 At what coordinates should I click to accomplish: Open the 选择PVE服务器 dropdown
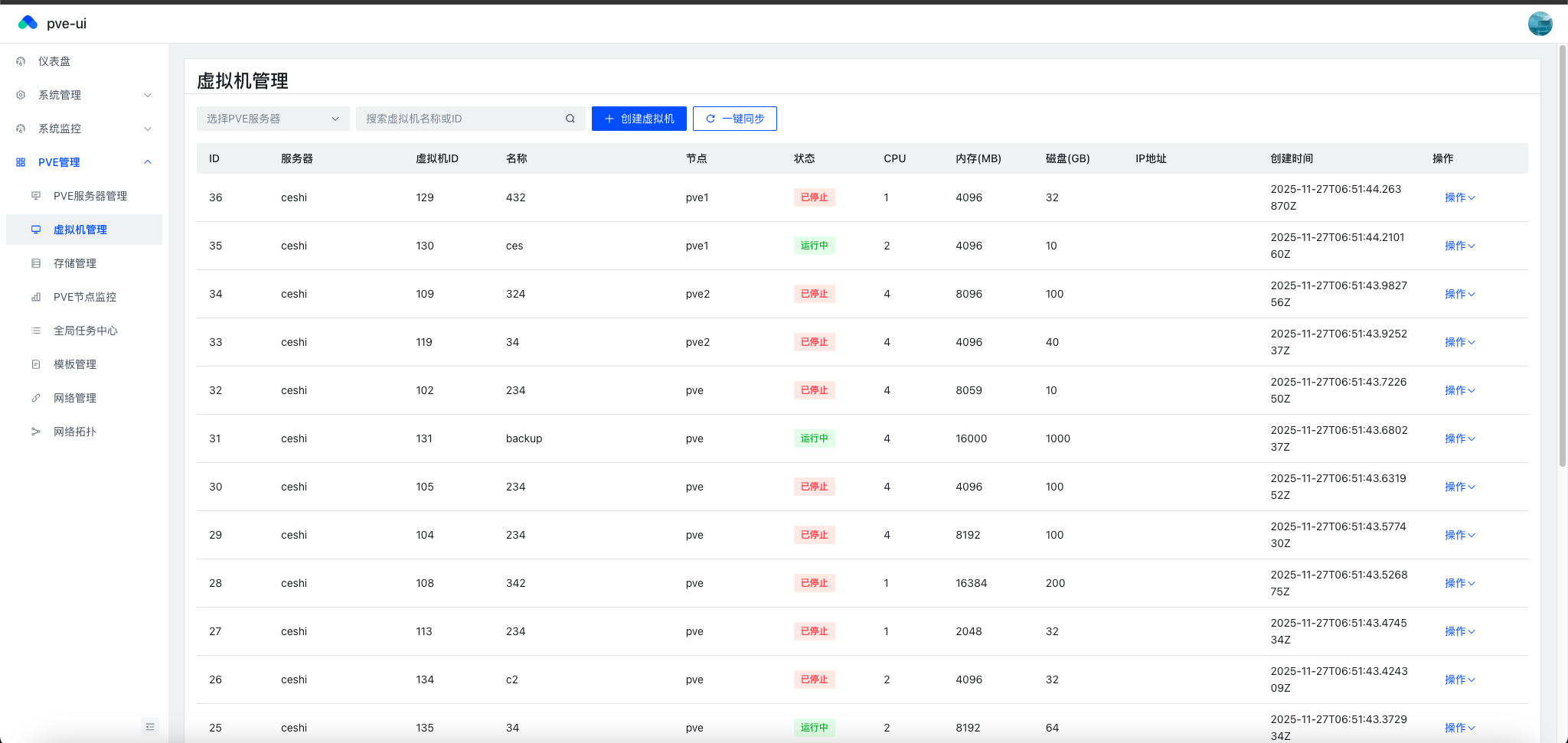[x=273, y=119]
